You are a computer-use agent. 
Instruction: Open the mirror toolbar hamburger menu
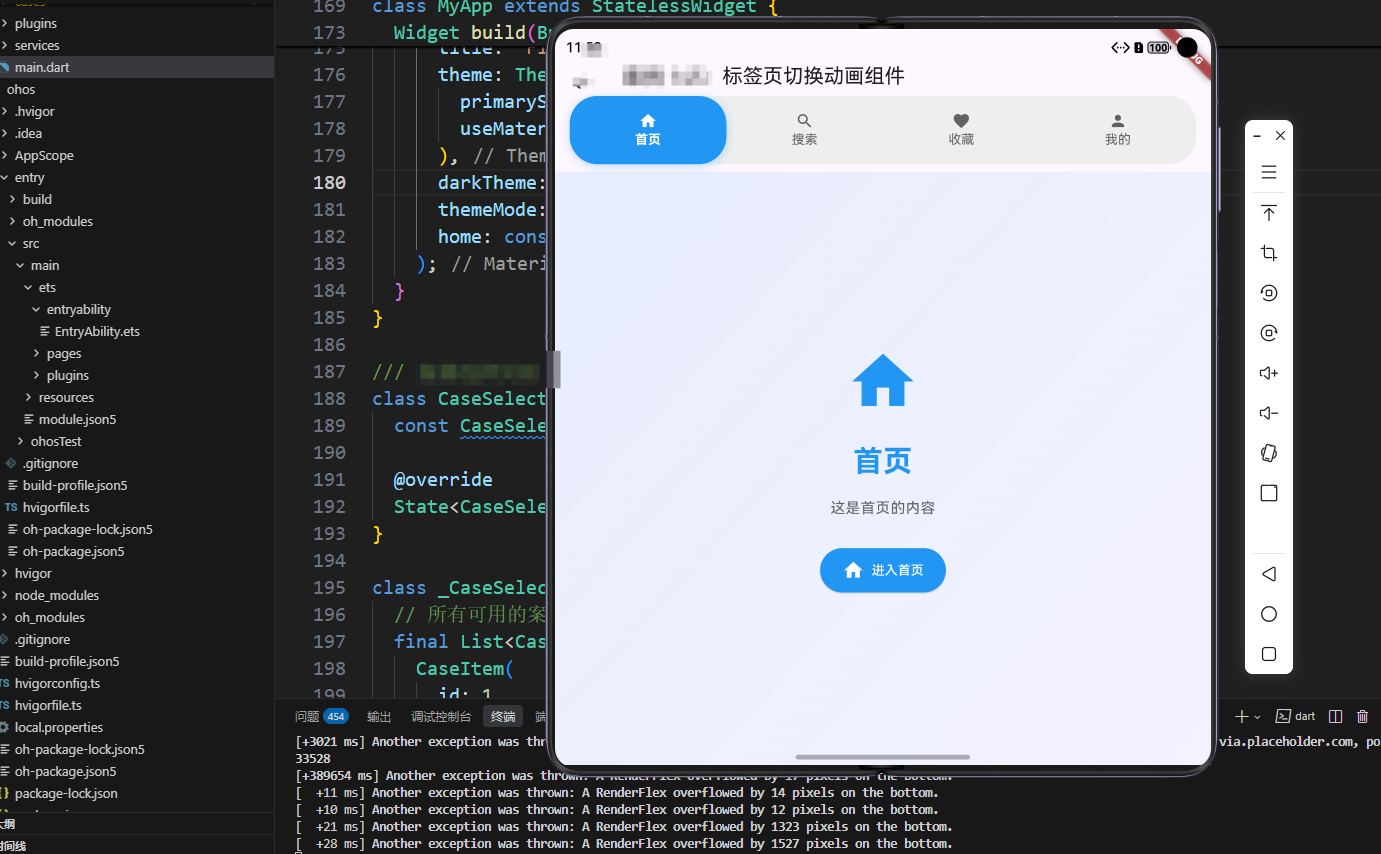click(x=1269, y=172)
